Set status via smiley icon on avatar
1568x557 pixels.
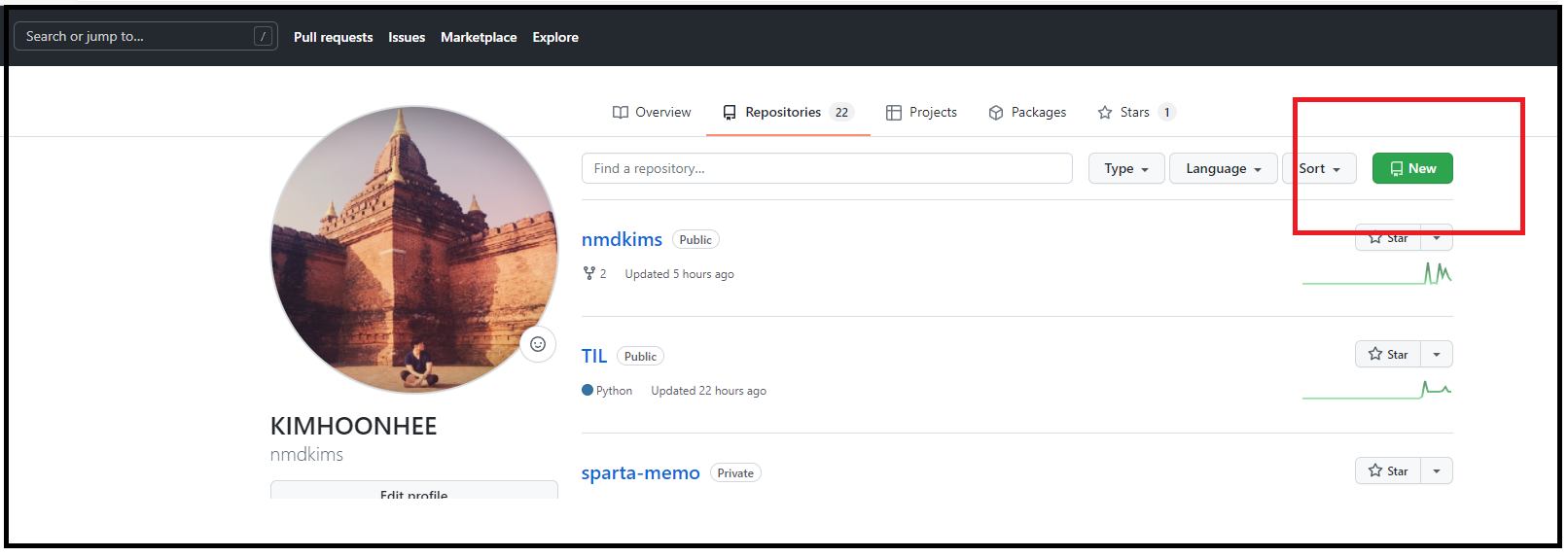[538, 344]
